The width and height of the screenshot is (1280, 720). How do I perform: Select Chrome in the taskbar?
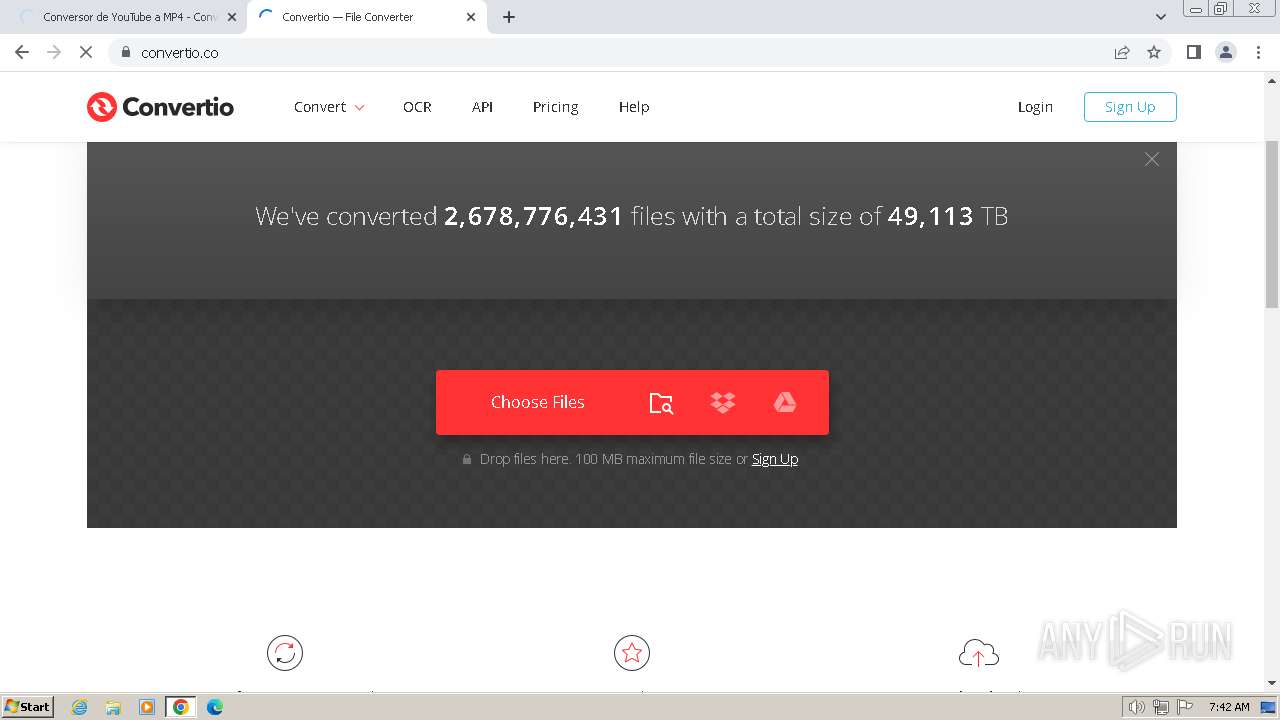pos(181,707)
